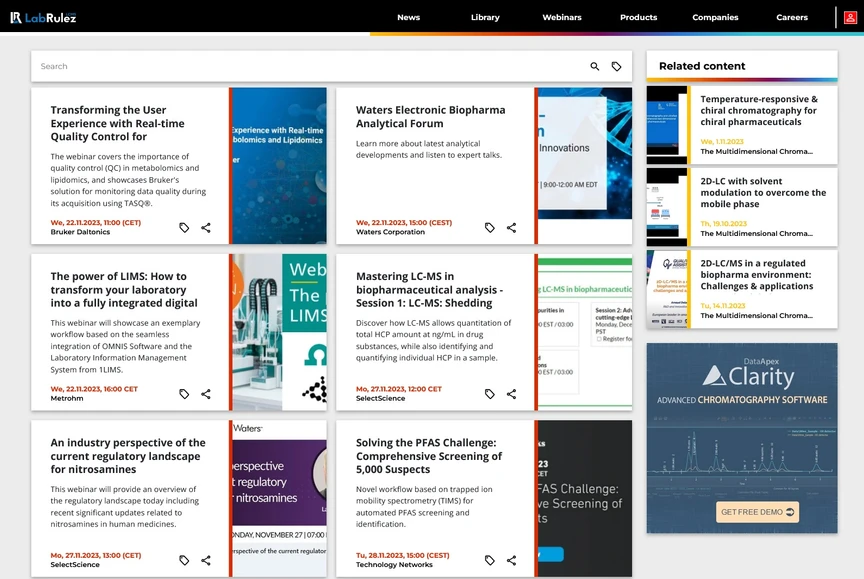
Task: Open the user account icon
Action: tap(850, 18)
